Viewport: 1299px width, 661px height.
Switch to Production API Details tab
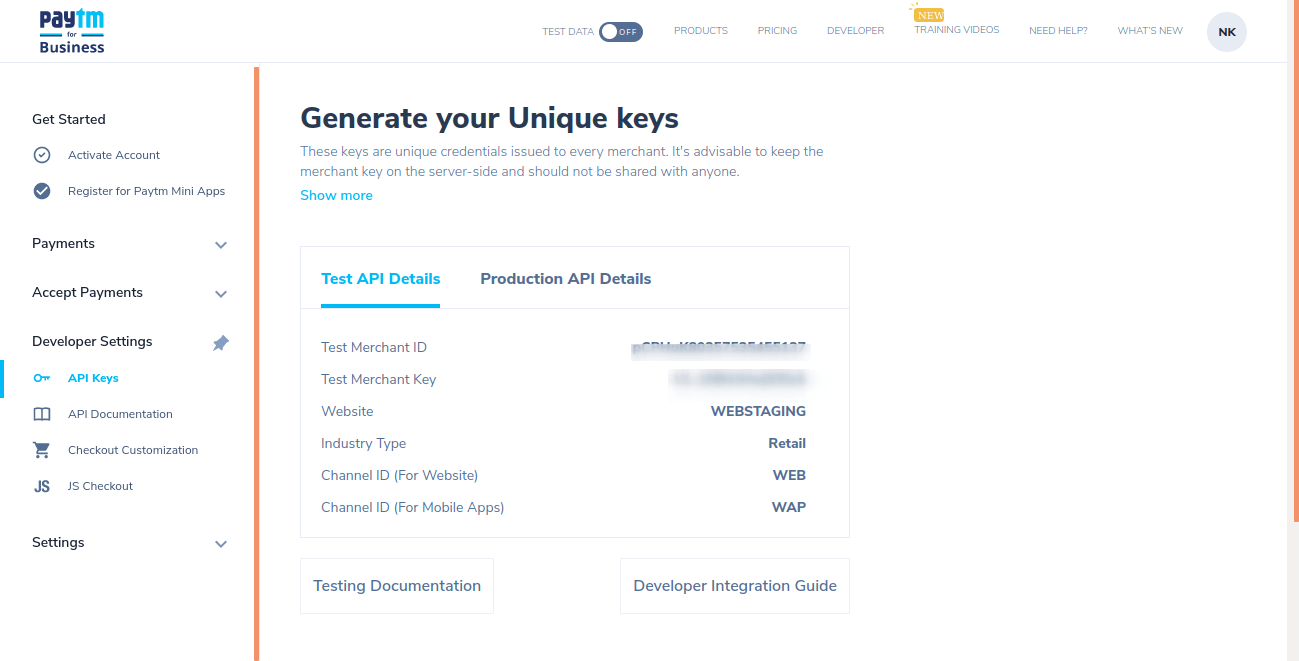(566, 279)
